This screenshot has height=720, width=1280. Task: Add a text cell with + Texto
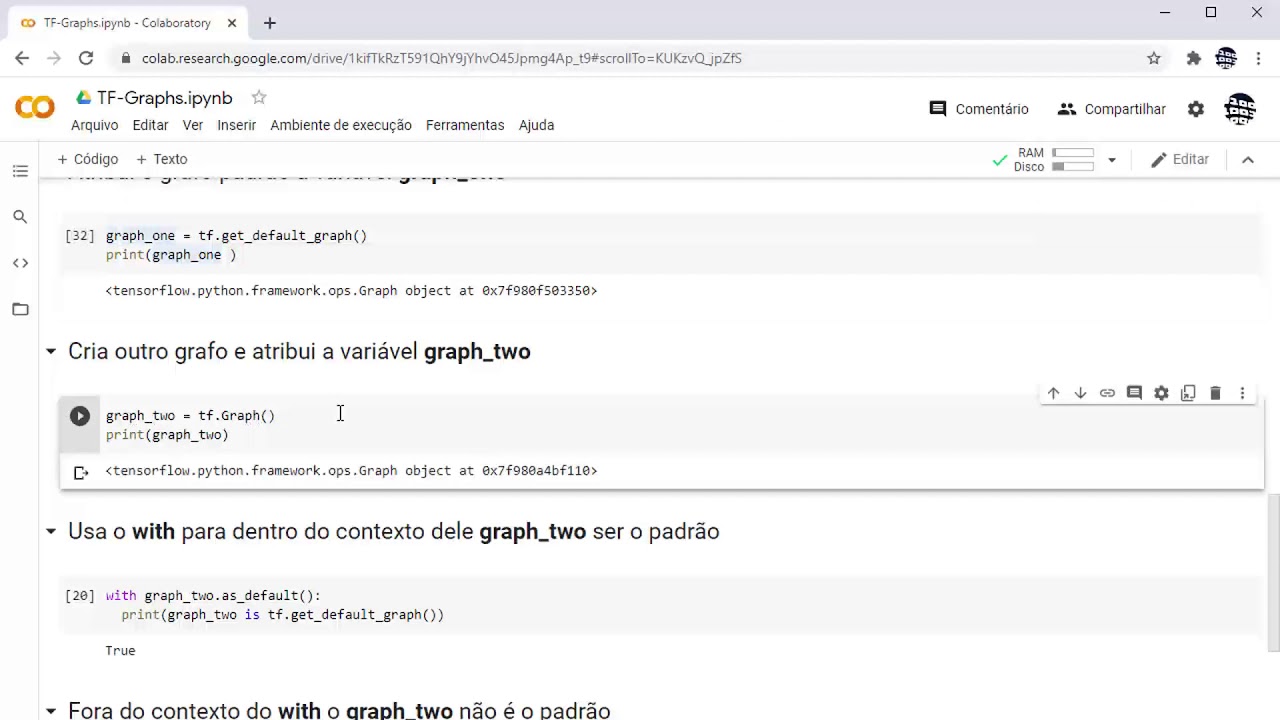pyautogui.click(x=162, y=159)
